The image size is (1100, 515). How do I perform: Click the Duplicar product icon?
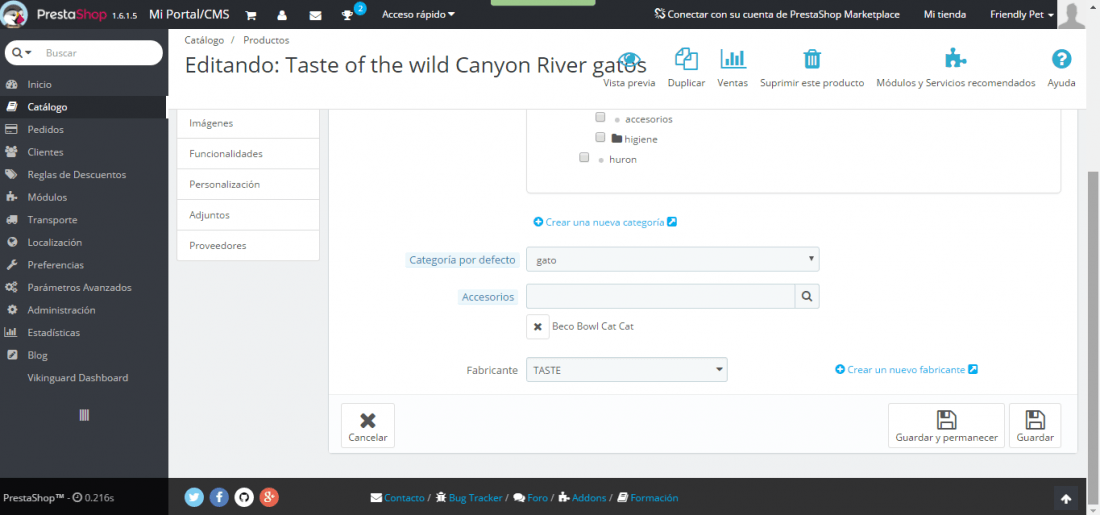686,60
